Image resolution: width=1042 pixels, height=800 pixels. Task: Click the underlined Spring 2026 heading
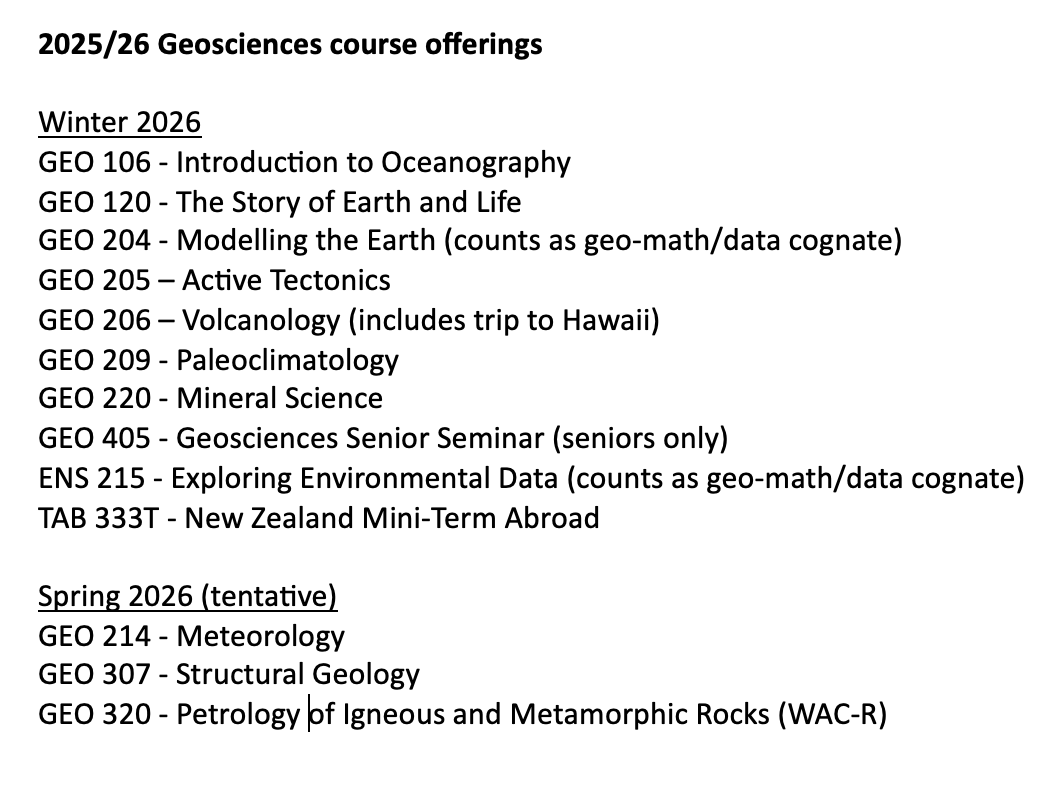click(x=187, y=597)
